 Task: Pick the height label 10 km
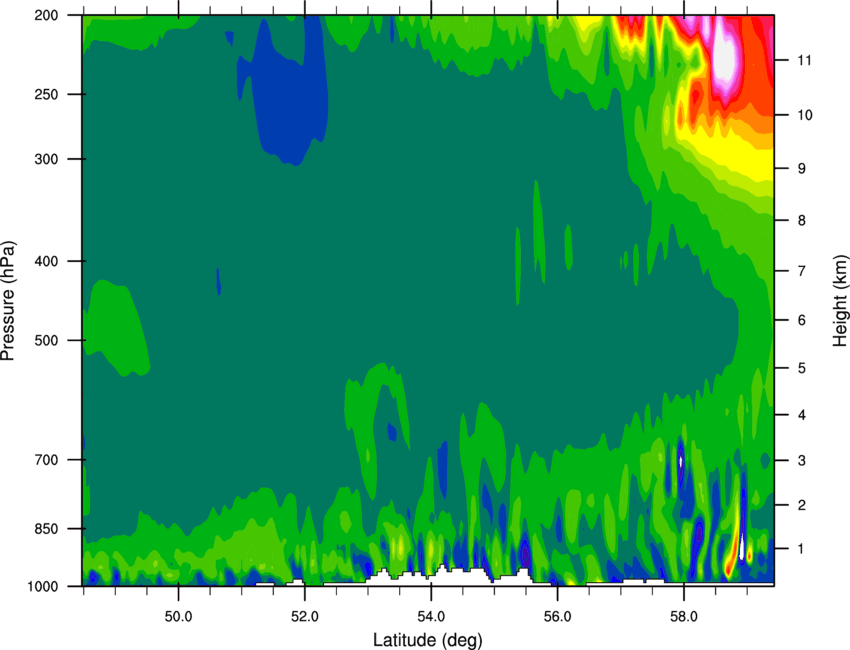[x=804, y=115]
